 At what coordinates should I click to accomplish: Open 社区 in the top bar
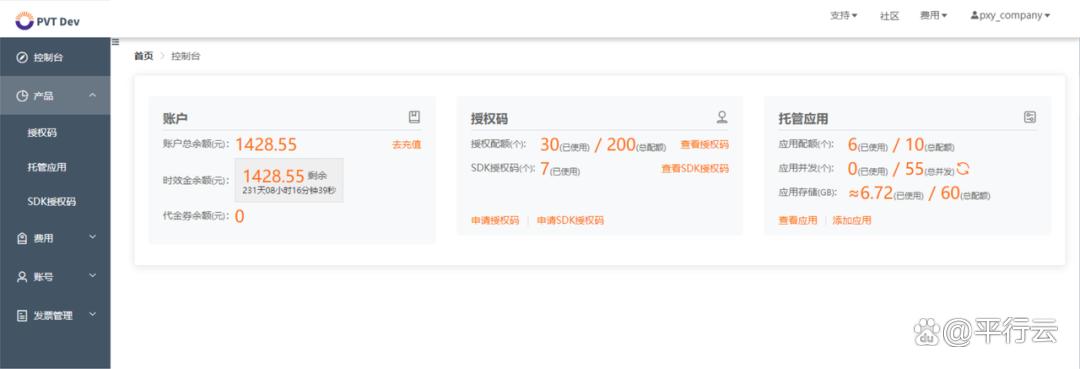(889, 16)
